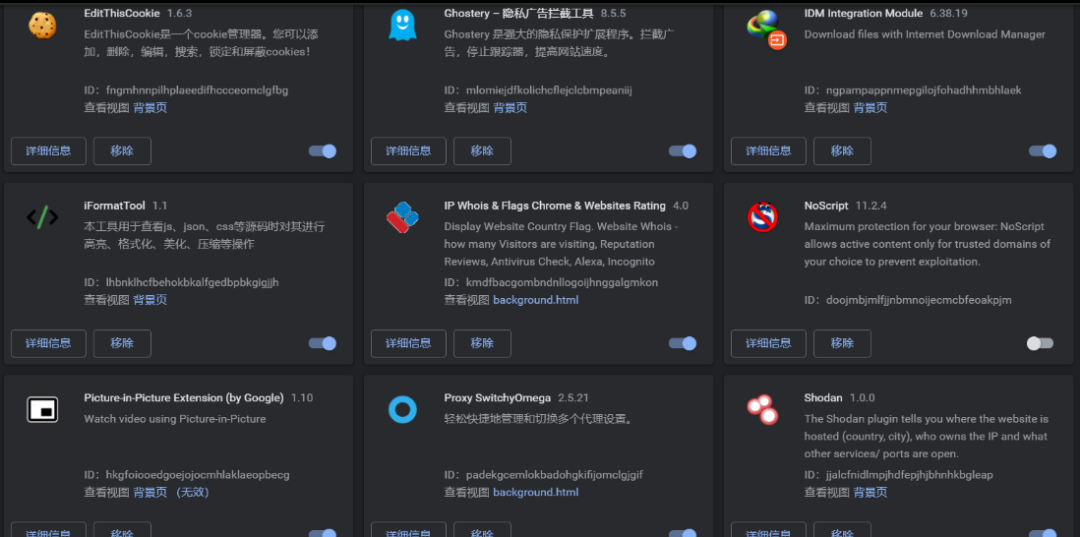Click the Shodan red circles icon
The image size is (1080, 537).
pyautogui.click(x=762, y=410)
